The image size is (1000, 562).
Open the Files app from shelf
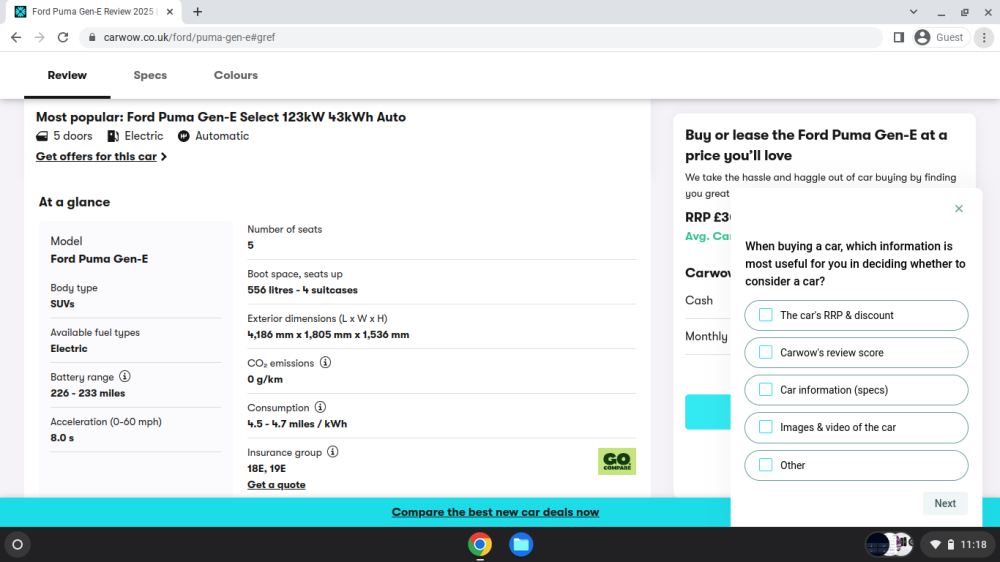pyautogui.click(x=521, y=545)
